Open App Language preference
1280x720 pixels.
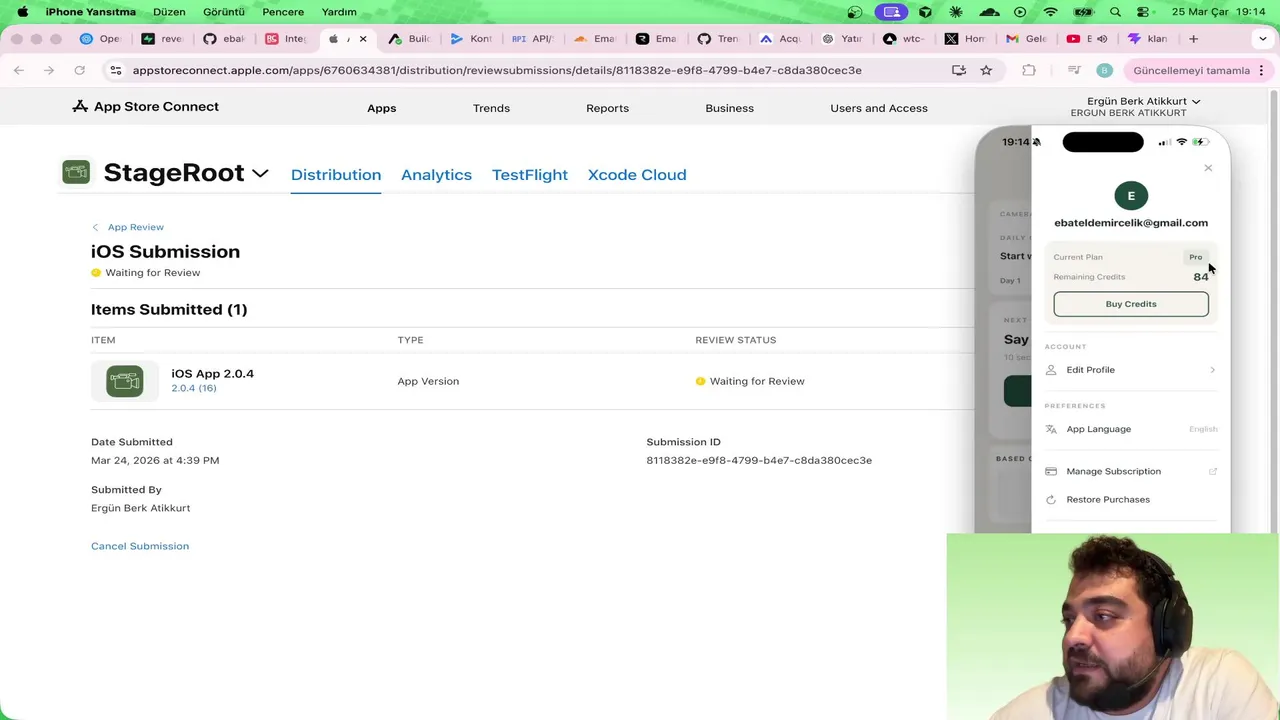pos(1131,429)
